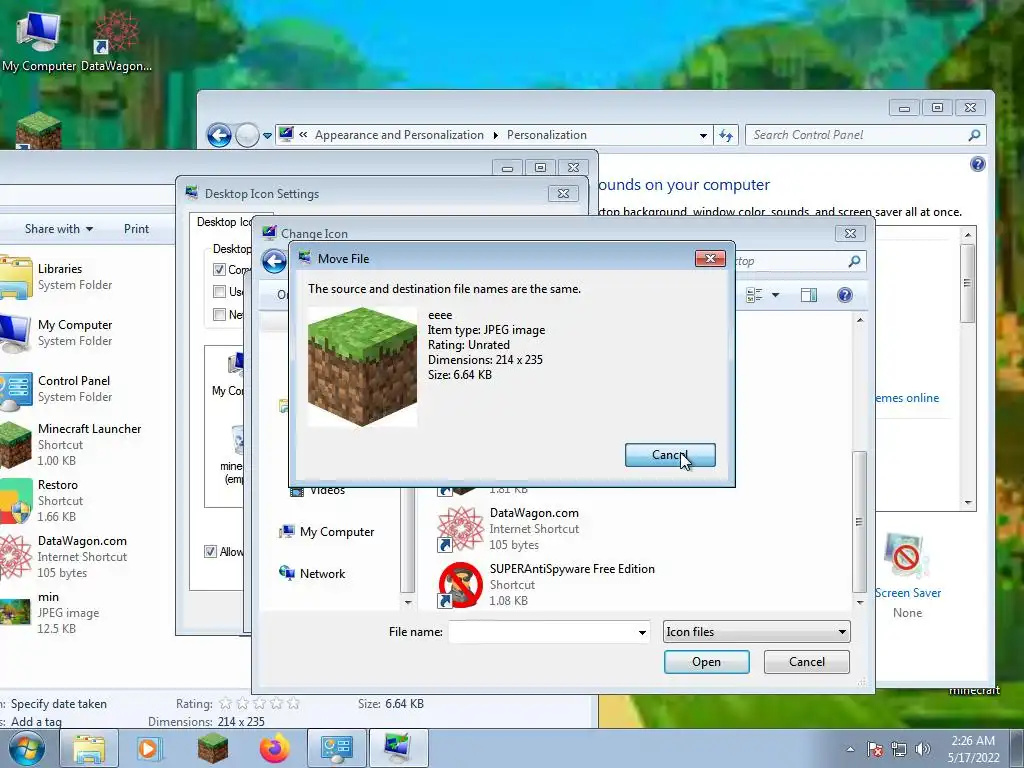
Task: Open the view options dropdown arrow
Action: tap(775, 295)
